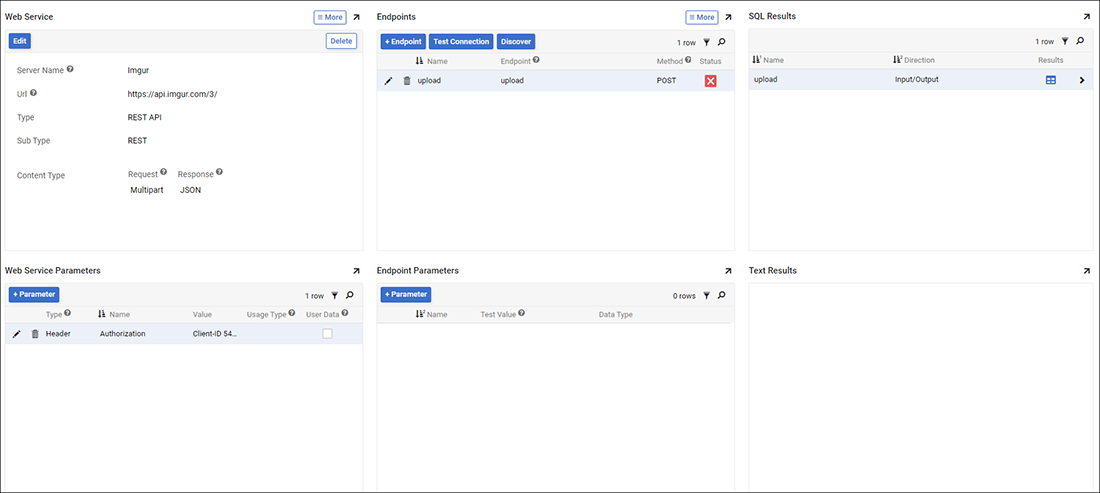Image resolution: width=1100 pixels, height=493 pixels.
Task: Add a new endpoint with + Endpoint
Action: point(403,42)
